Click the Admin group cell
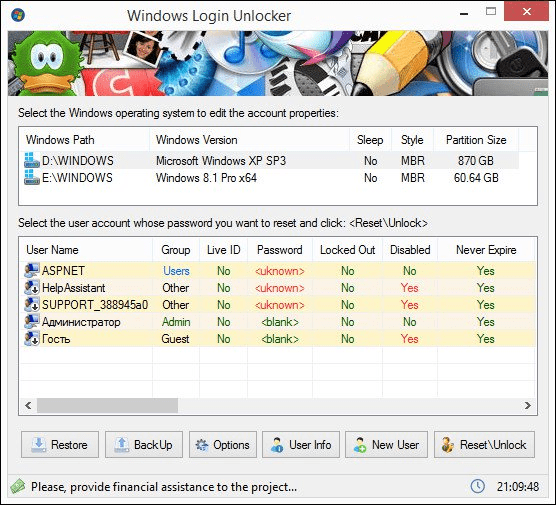556x505 pixels. 176,322
